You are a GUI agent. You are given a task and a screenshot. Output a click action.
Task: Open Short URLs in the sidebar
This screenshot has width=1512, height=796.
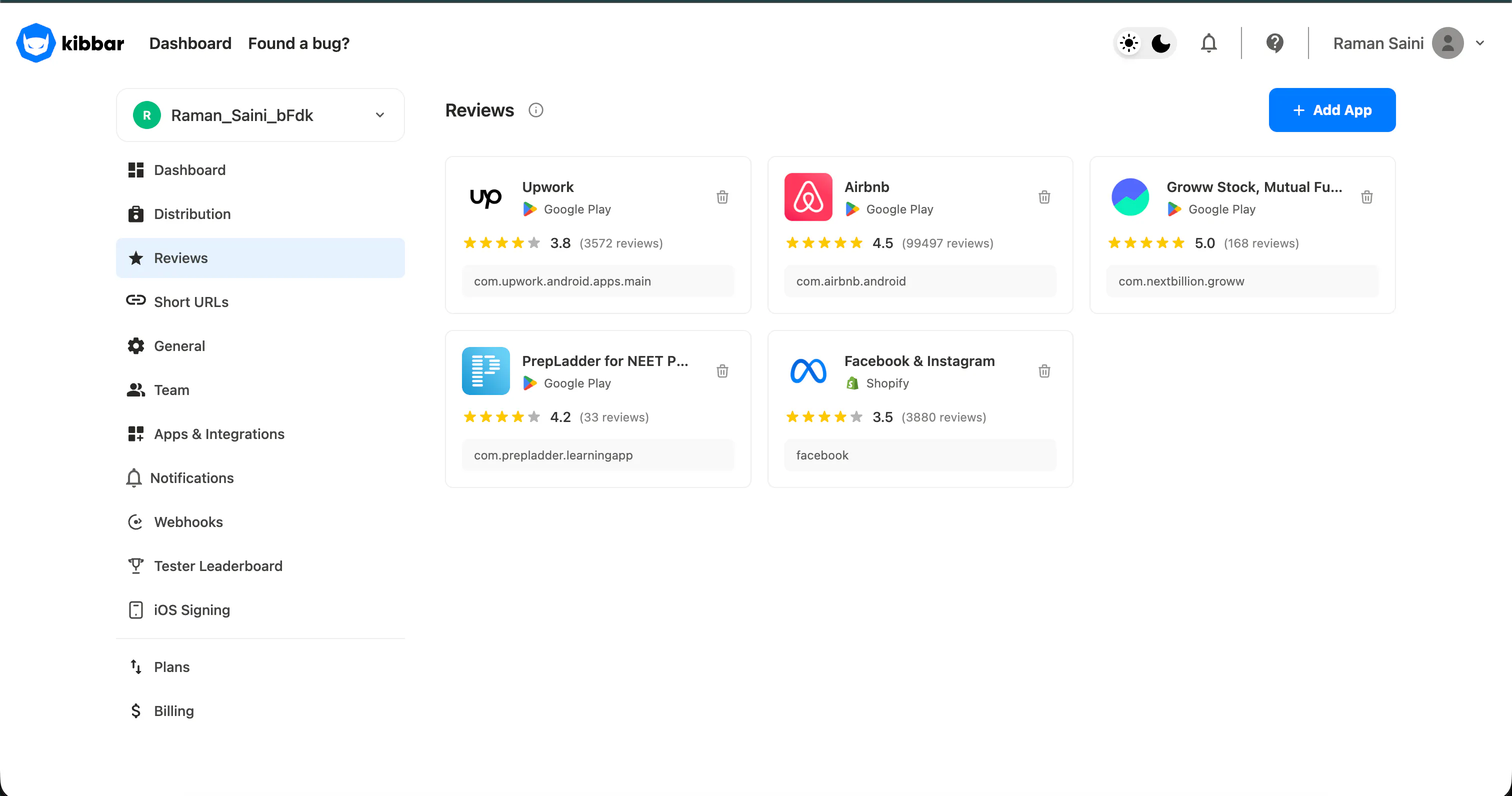click(x=260, y=301)
